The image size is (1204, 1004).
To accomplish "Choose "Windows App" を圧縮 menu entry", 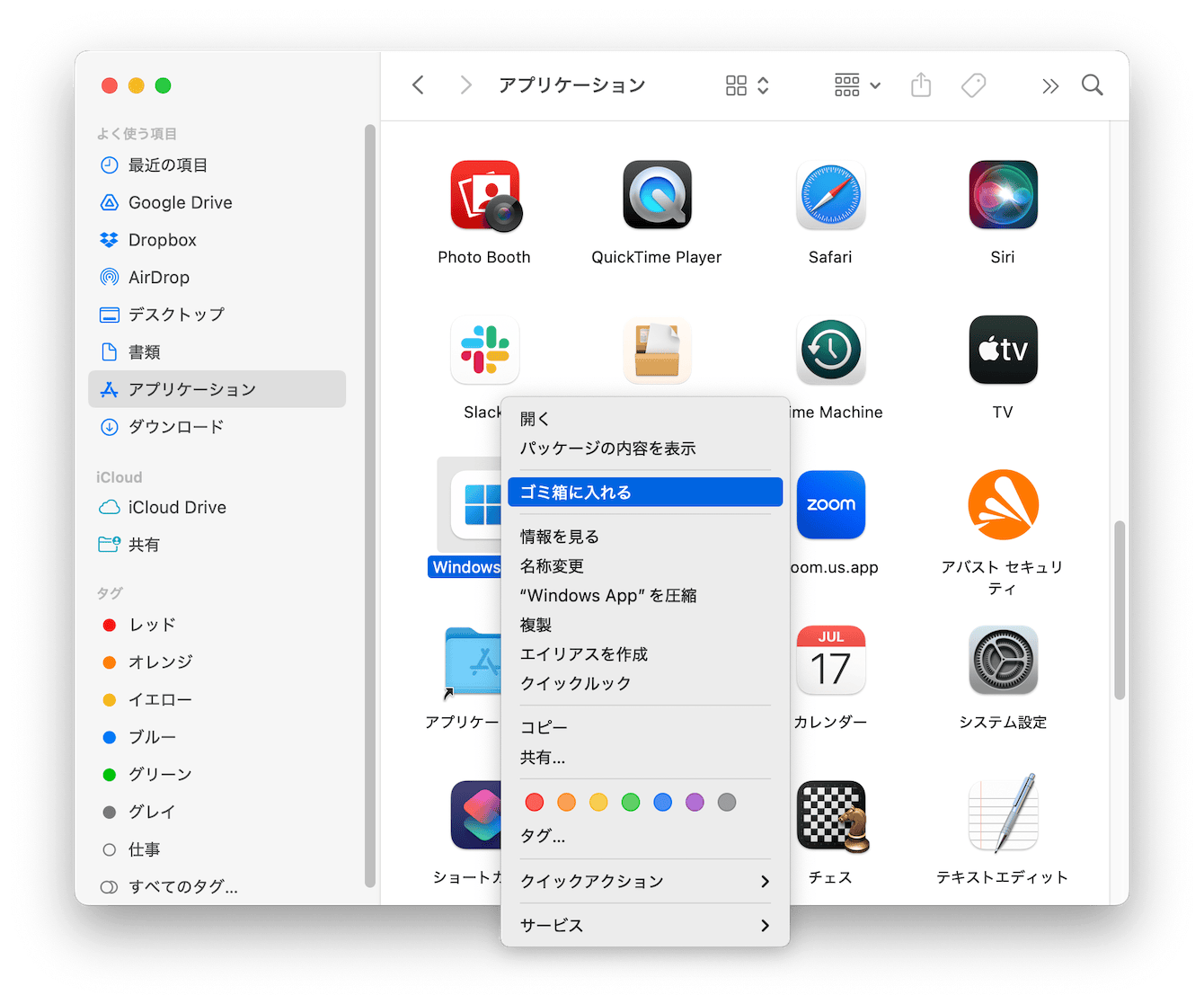I will pos(645,596).
